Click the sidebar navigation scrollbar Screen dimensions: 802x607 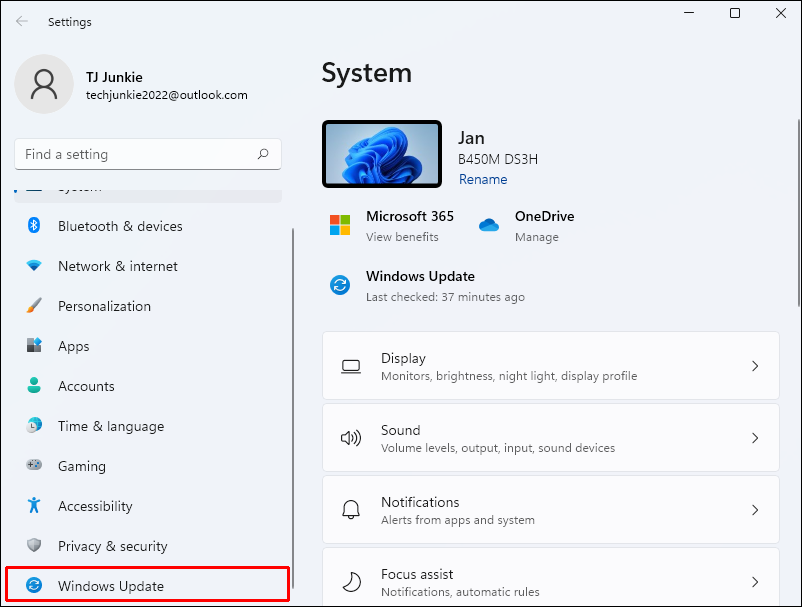[293, 409]
